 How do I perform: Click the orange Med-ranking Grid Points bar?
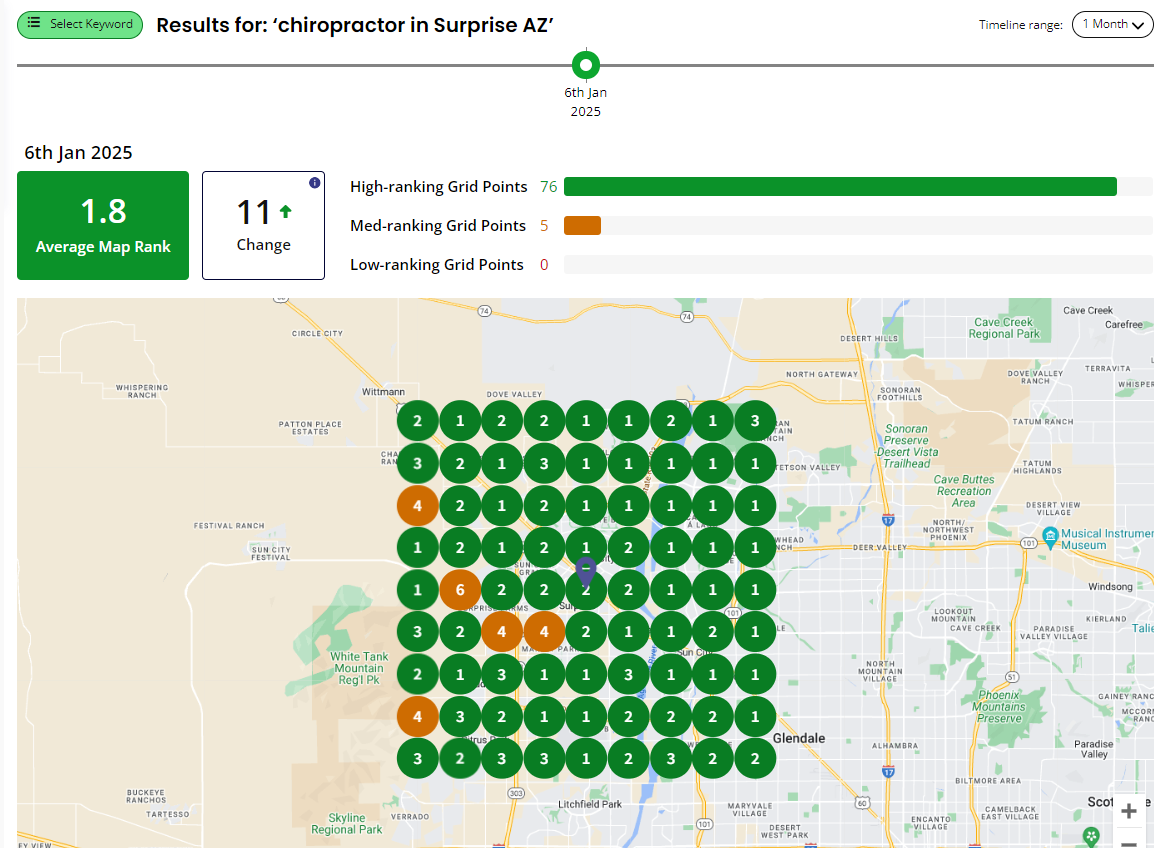582,226
